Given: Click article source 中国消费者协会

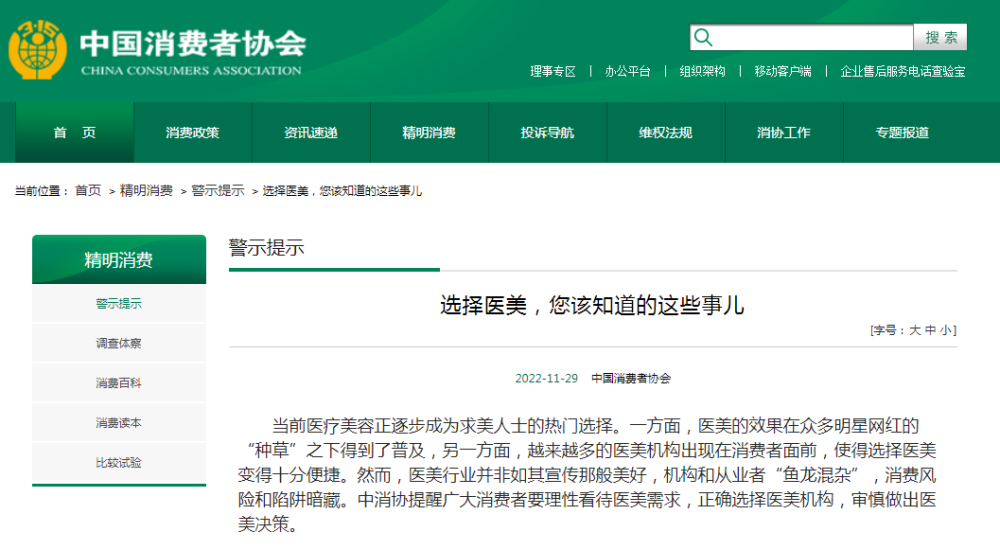Looking at the screenshot, I should pos(631,378).
